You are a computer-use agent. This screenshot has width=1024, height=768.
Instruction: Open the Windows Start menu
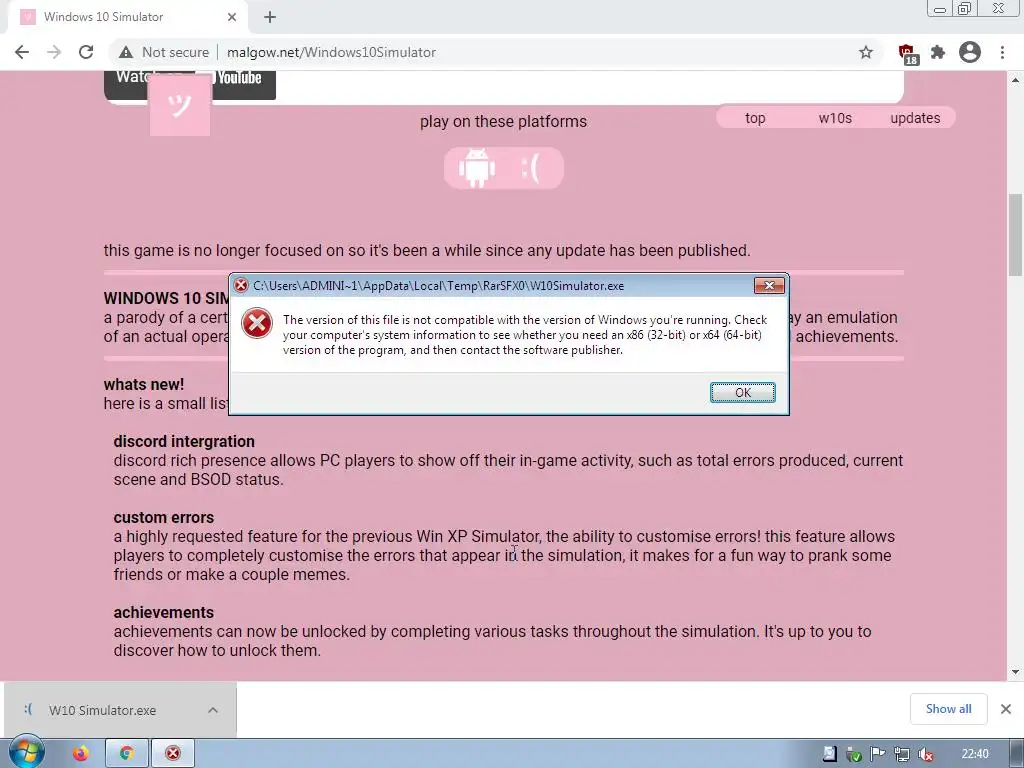pyautogui.click(x=26, y=753)
